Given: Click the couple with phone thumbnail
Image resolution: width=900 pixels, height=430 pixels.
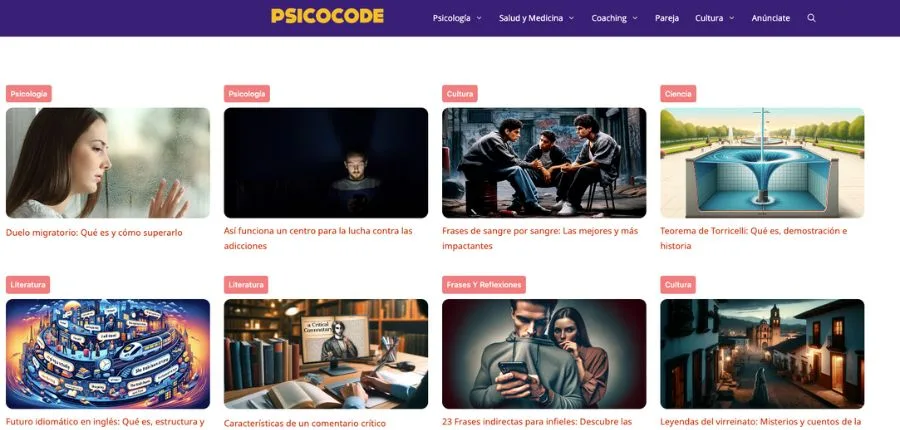Looking at the screenshot, I should 544,354.
